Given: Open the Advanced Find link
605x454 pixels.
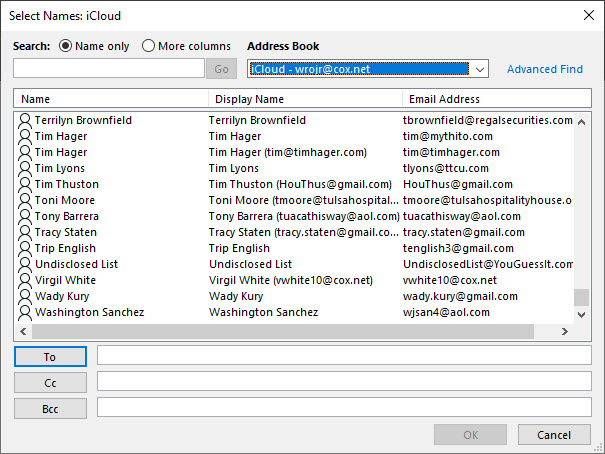Looking at the screenshot, I should click(545, 69).
